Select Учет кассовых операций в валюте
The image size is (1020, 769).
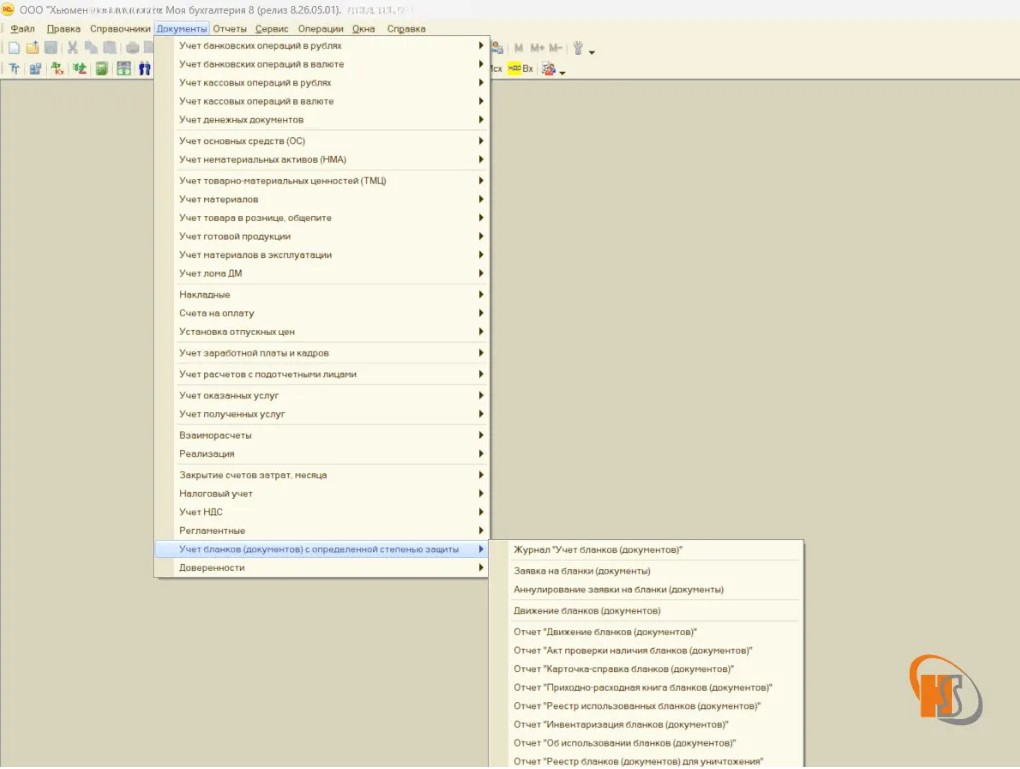(x=322, y=101)
